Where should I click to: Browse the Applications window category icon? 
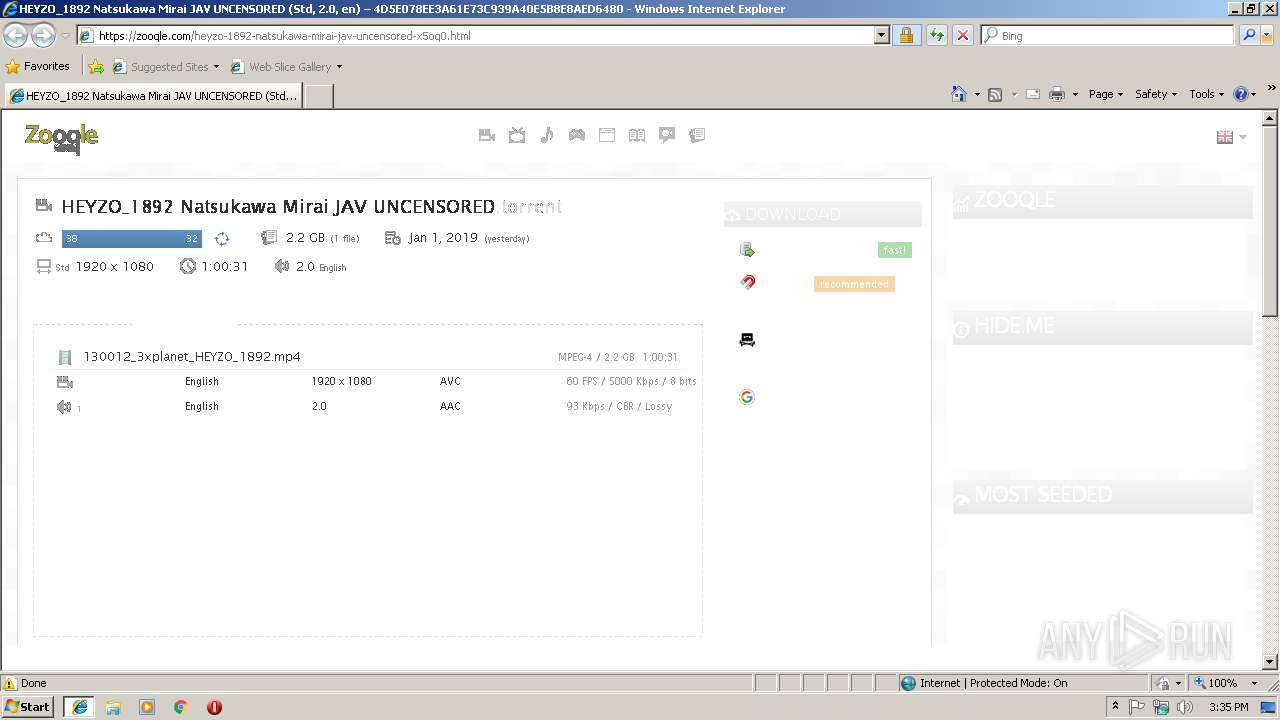point(607,135)
